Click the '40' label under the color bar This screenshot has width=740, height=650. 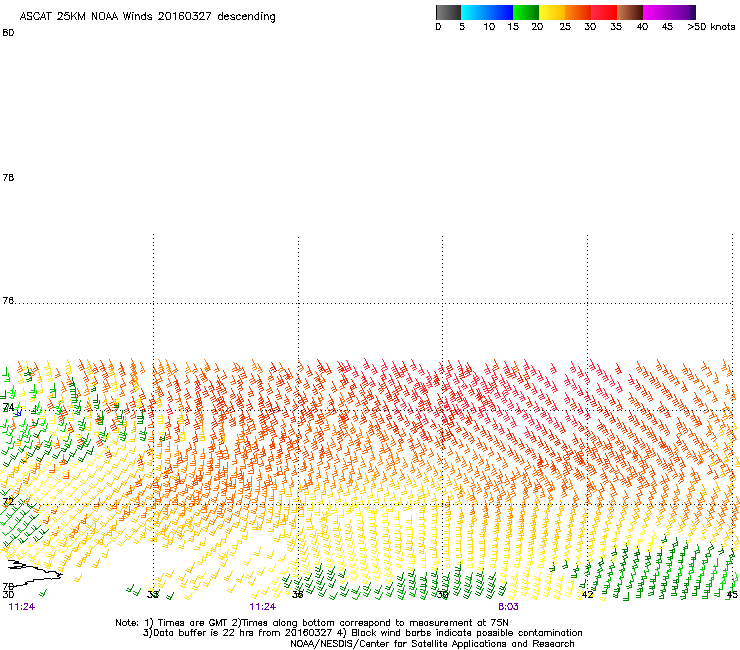[642, 27]
